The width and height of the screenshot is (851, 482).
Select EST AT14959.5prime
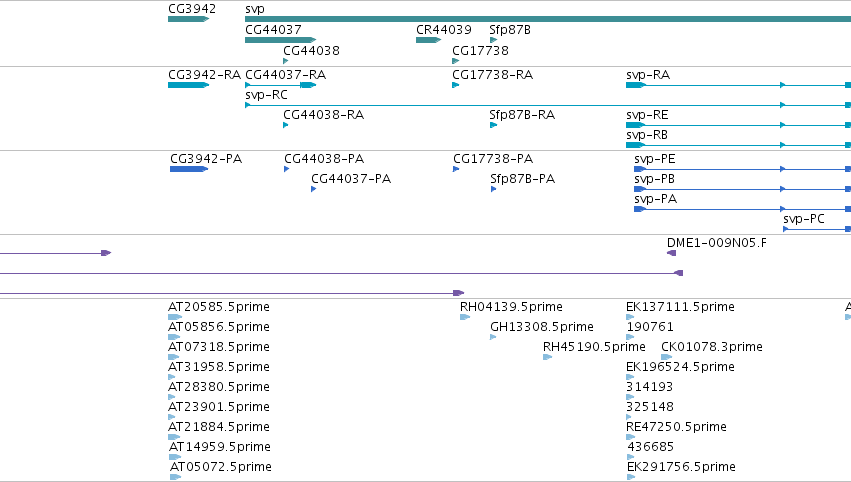click(175, 457)
